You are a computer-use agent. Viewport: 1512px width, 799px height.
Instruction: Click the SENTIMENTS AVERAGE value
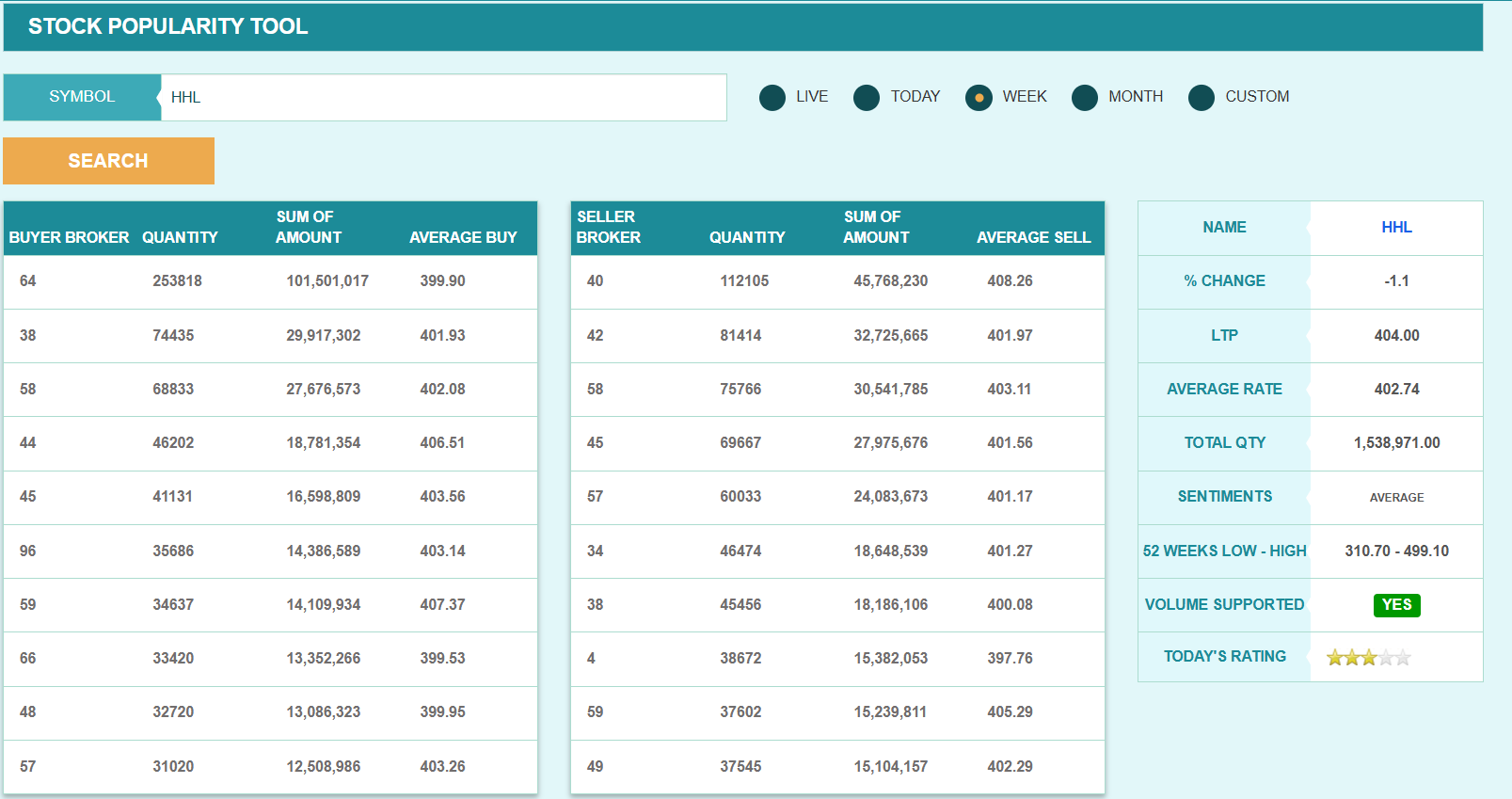1396,498
